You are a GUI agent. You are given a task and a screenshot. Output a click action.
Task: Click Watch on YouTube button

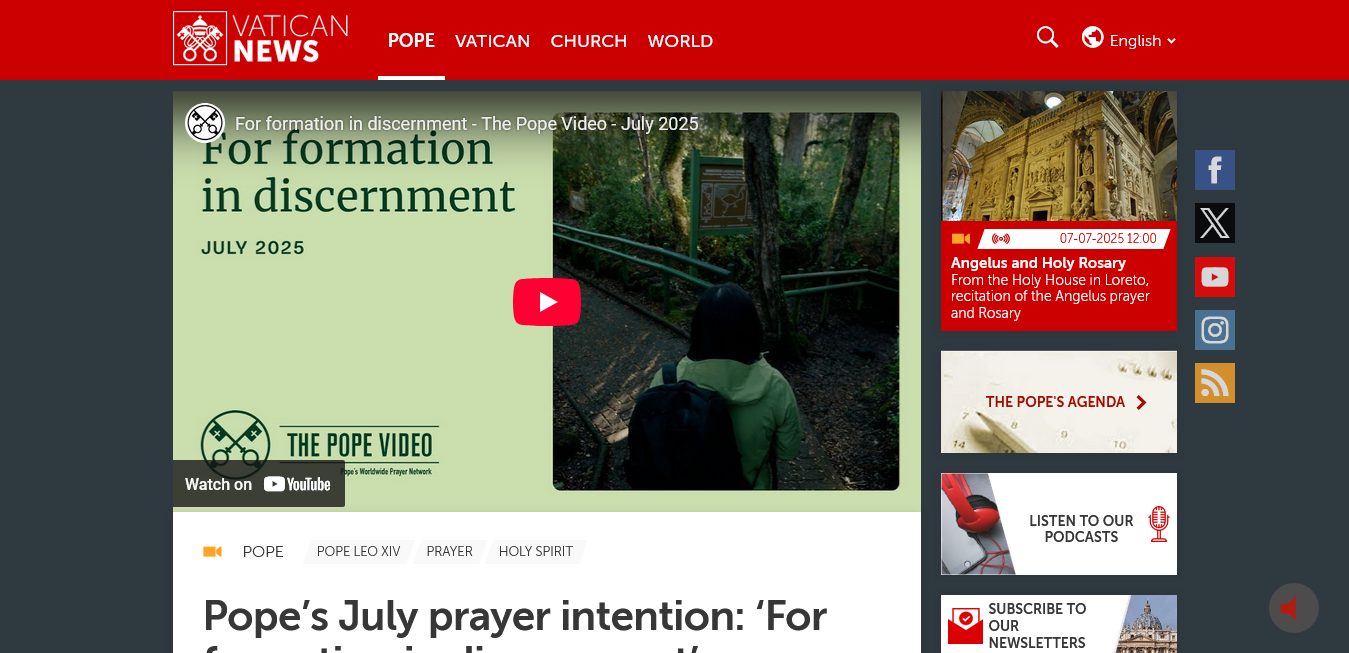(x=259, y=484)
